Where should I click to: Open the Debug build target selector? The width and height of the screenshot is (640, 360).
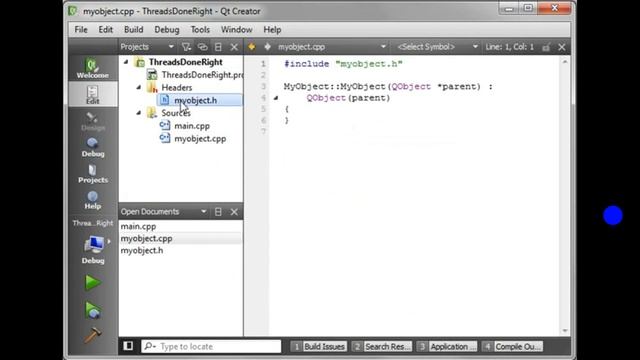coord(93,249)
